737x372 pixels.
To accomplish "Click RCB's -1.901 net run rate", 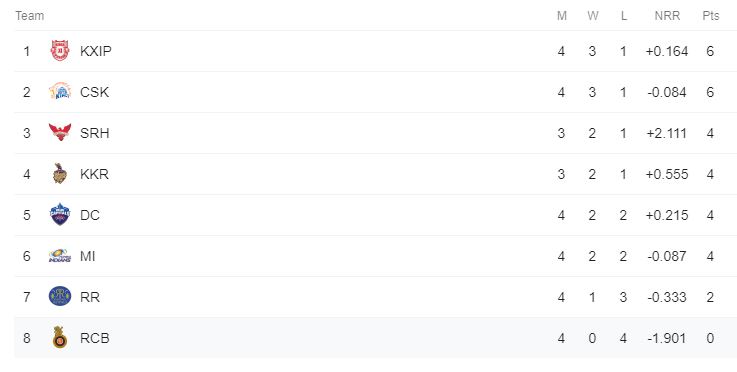I will click(x=666, y=338).
